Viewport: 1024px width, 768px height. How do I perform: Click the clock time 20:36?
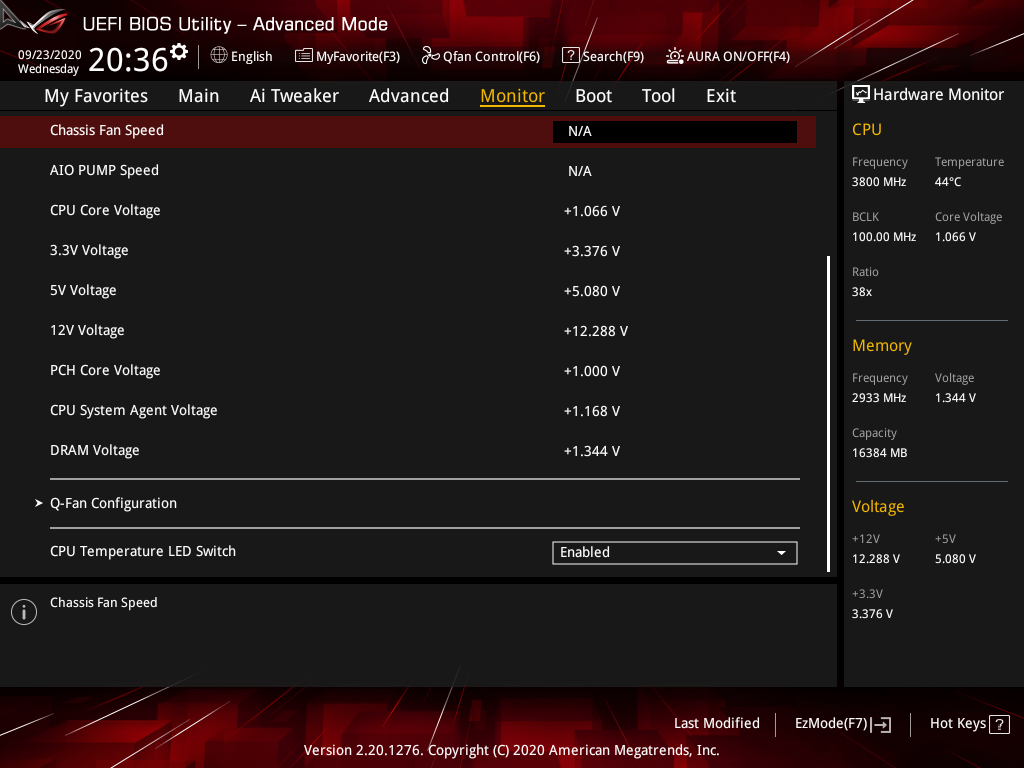point(128,60)
